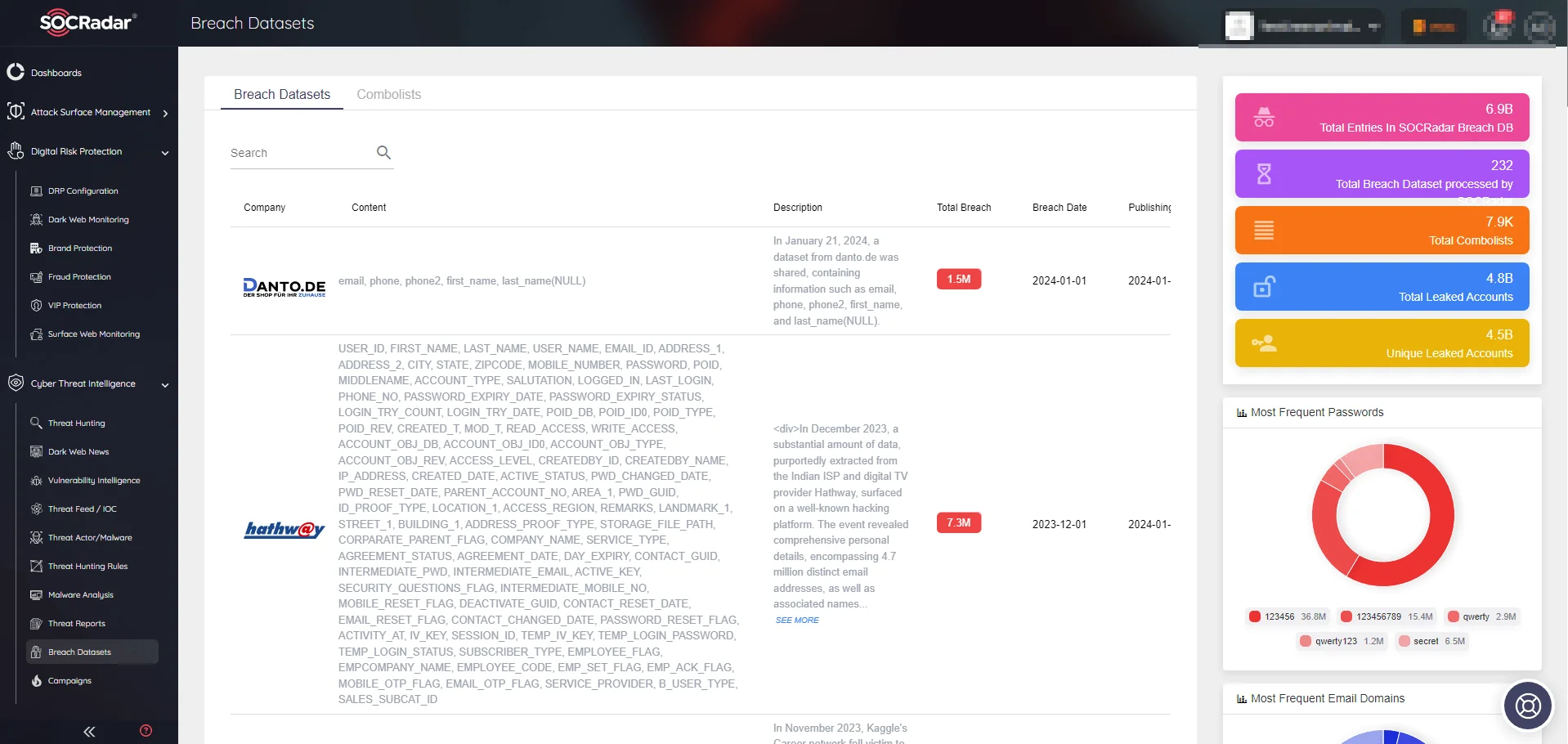Open Threat Reports

point(76,624)
